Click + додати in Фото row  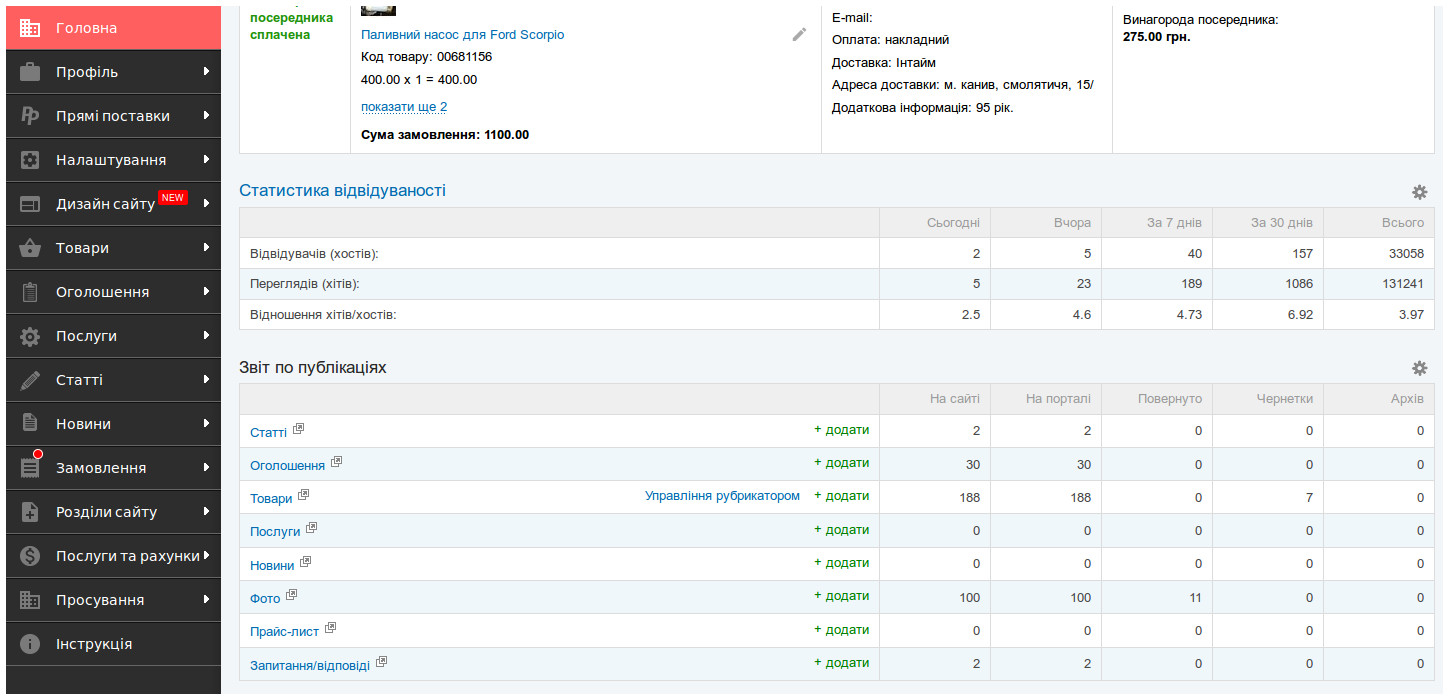841,596
